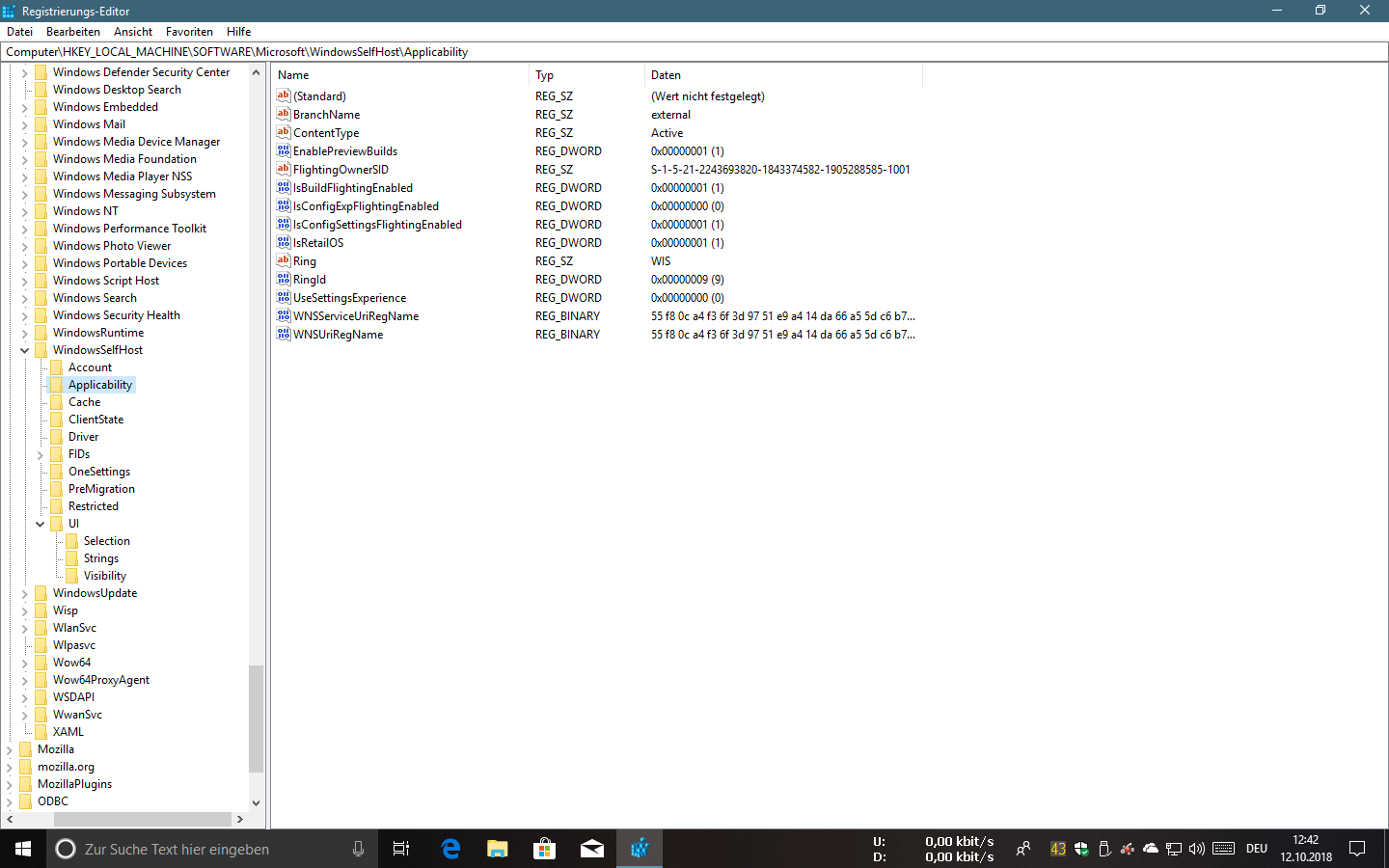
Task: Select the FlightingOwnerSID value
Action: click(340, 169)
